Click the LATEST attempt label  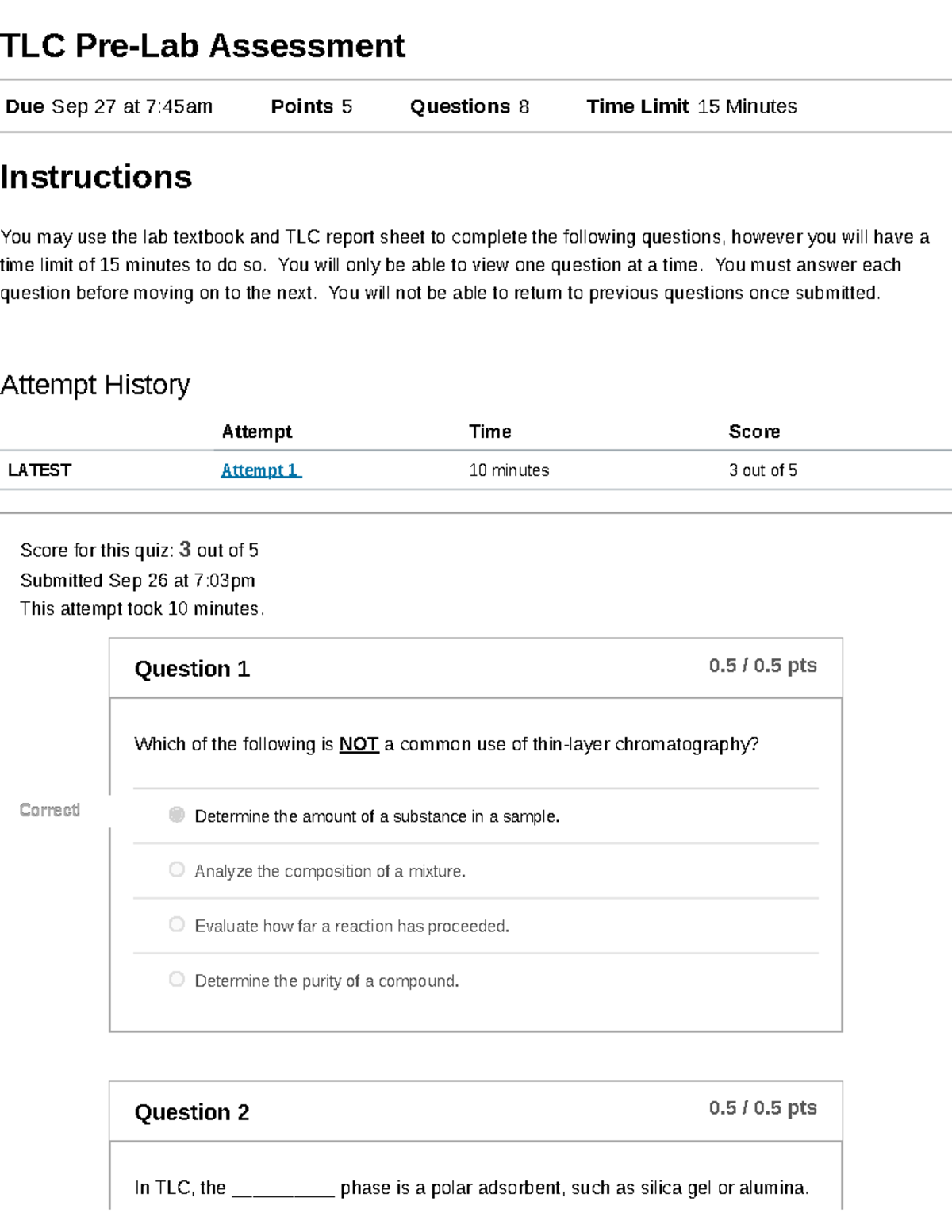click(x=40, y=470)
